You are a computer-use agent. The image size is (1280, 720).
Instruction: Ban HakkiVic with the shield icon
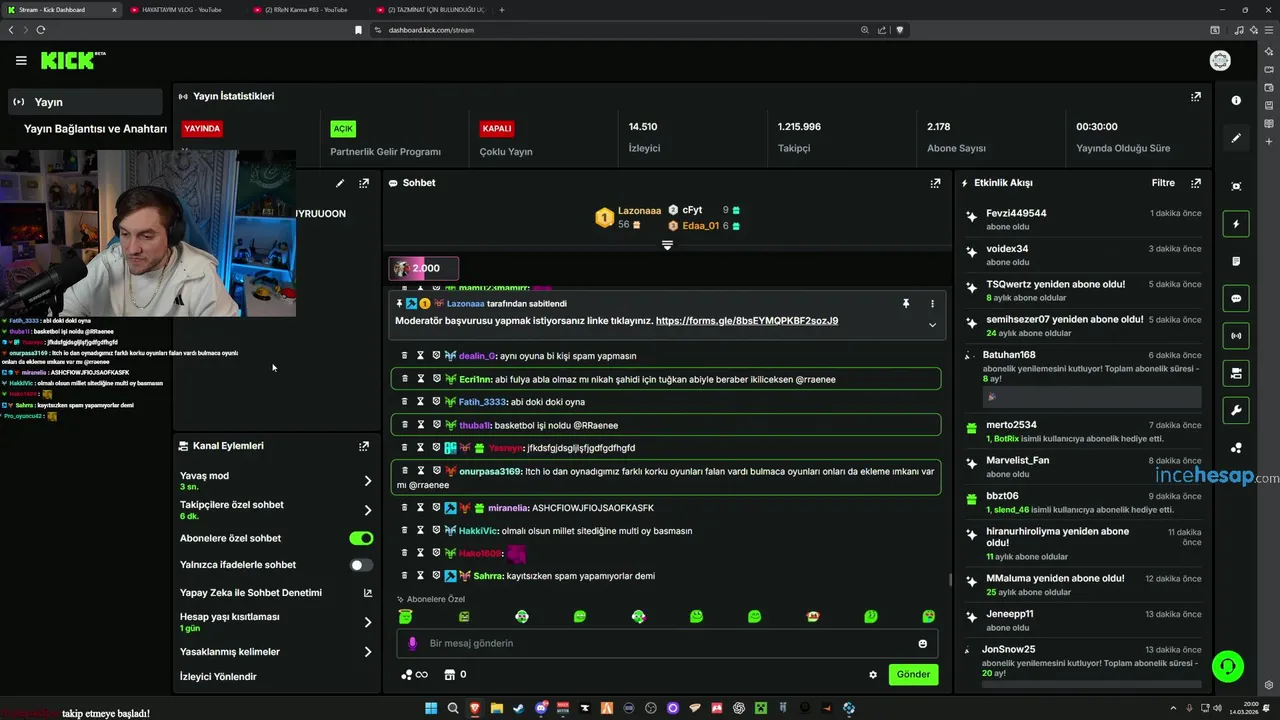pyautogui.click(x=436, y=531)
